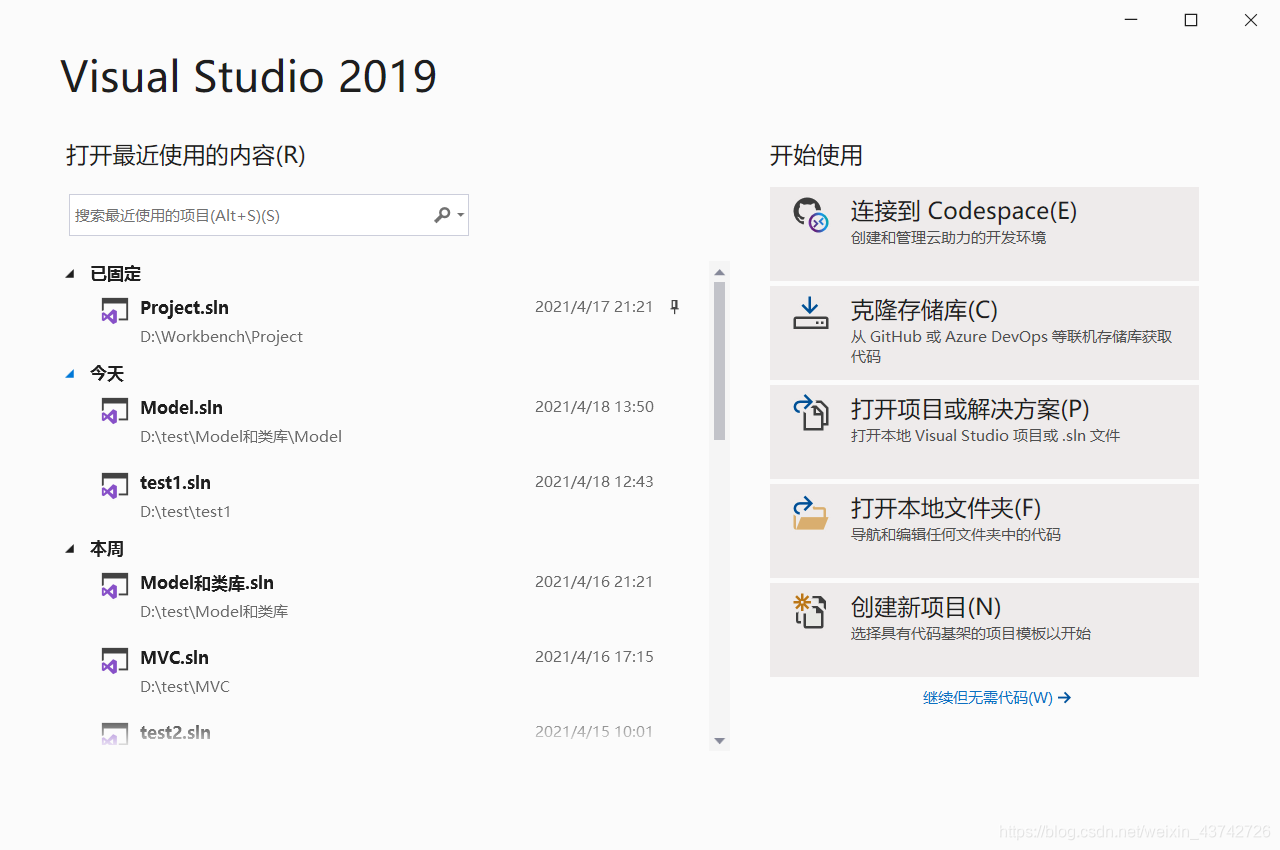This screenshot has height=850, width=1280.
Task: Click the Project.sln solution icon
Action: pos(115,310)
